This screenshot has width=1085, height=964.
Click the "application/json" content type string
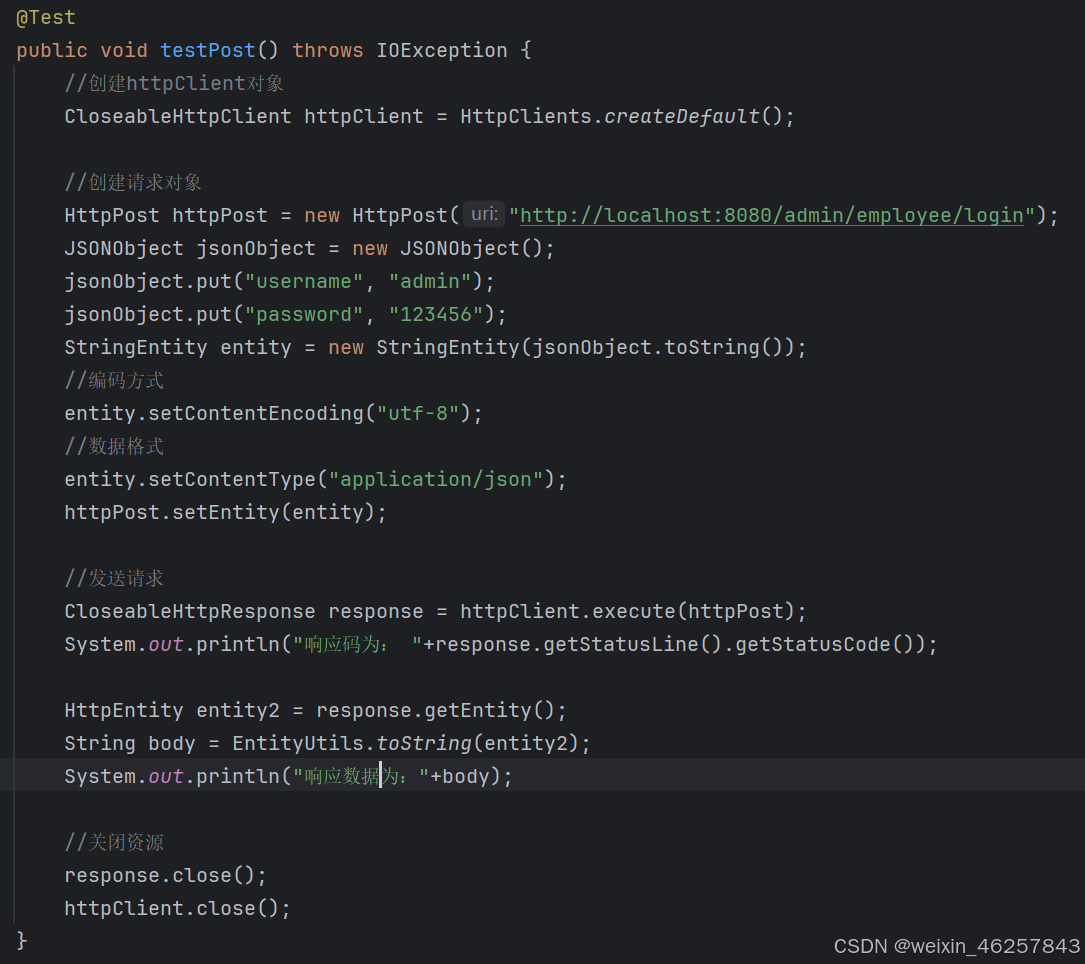coord(435,478)
